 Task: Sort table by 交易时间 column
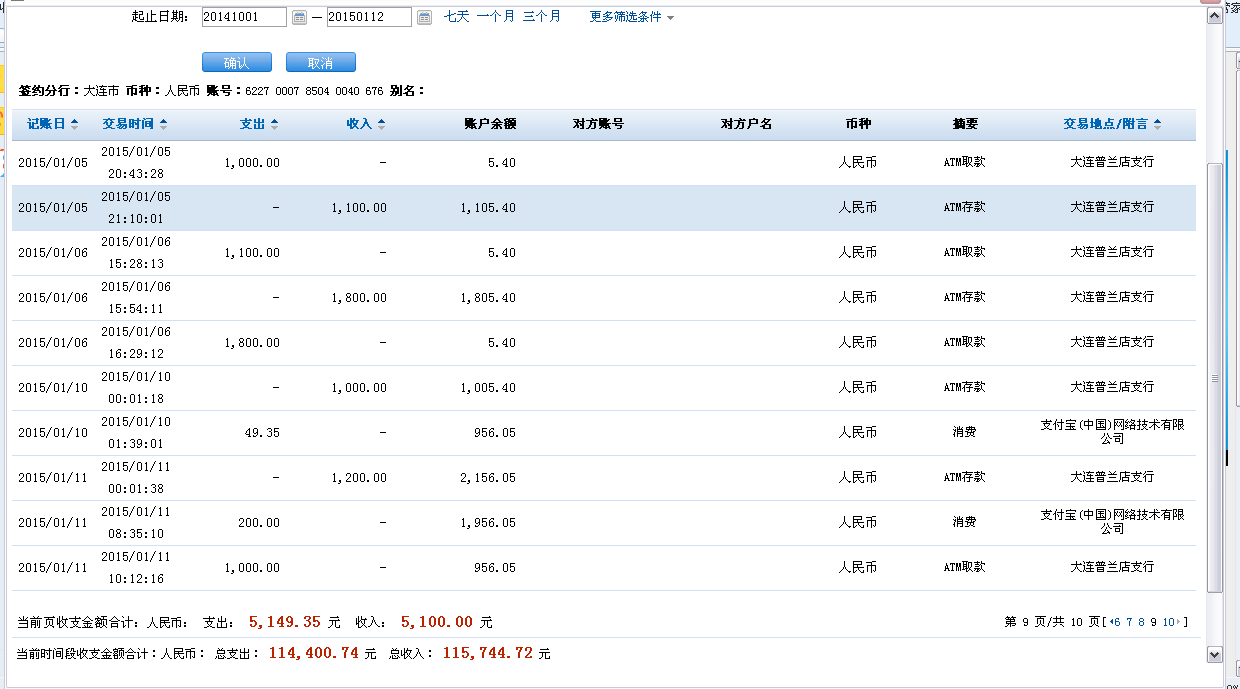coord(134,124)
